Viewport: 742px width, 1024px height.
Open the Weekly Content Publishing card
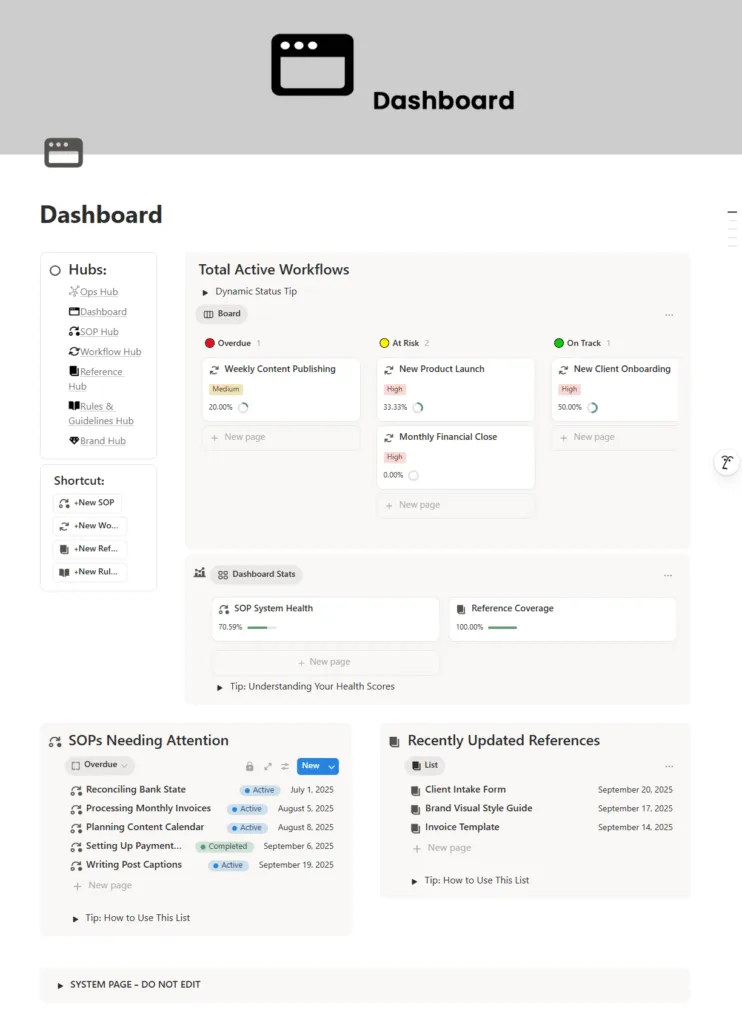point(279,369)
